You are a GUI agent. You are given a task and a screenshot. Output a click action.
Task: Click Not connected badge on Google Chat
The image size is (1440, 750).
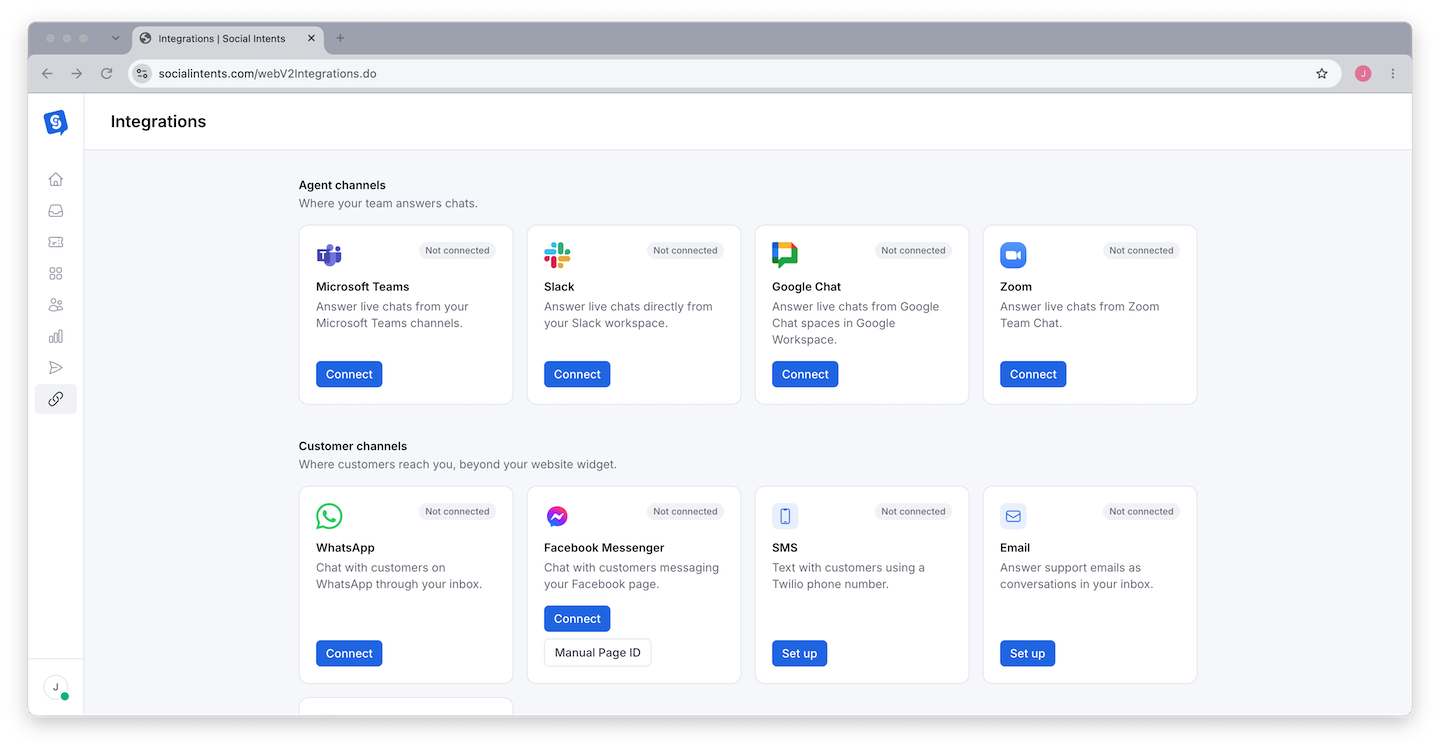point(913,250)
